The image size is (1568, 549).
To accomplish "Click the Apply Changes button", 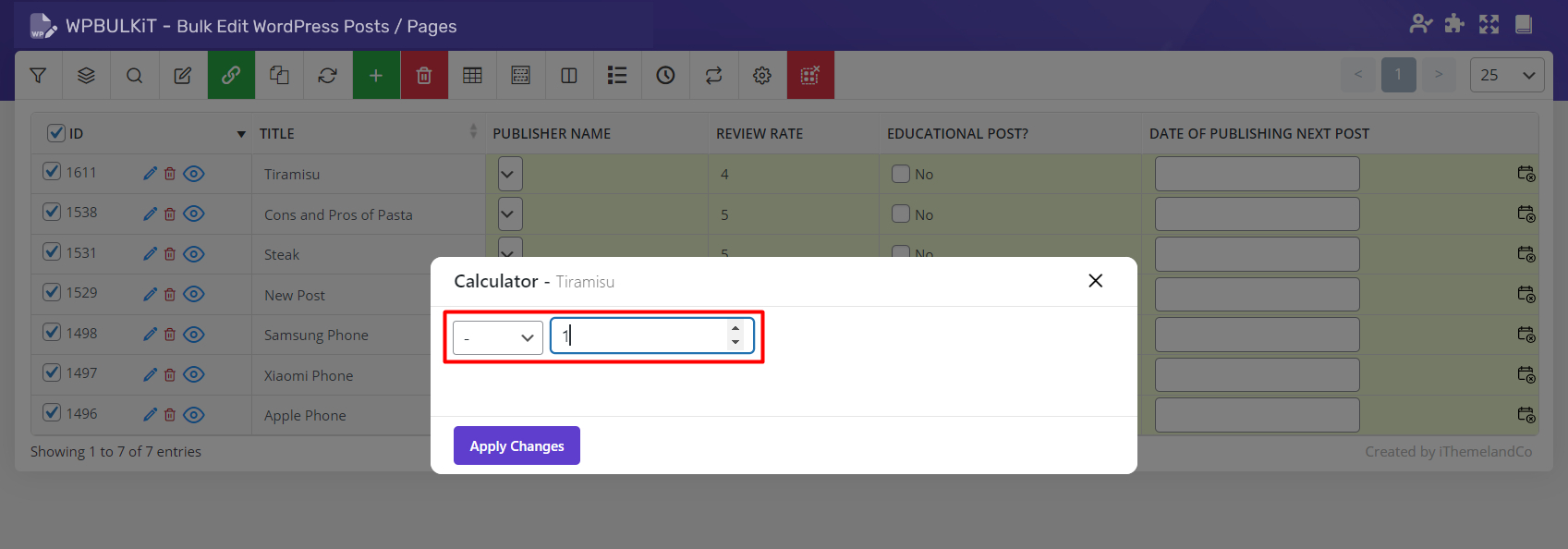I will coord(517,445).
